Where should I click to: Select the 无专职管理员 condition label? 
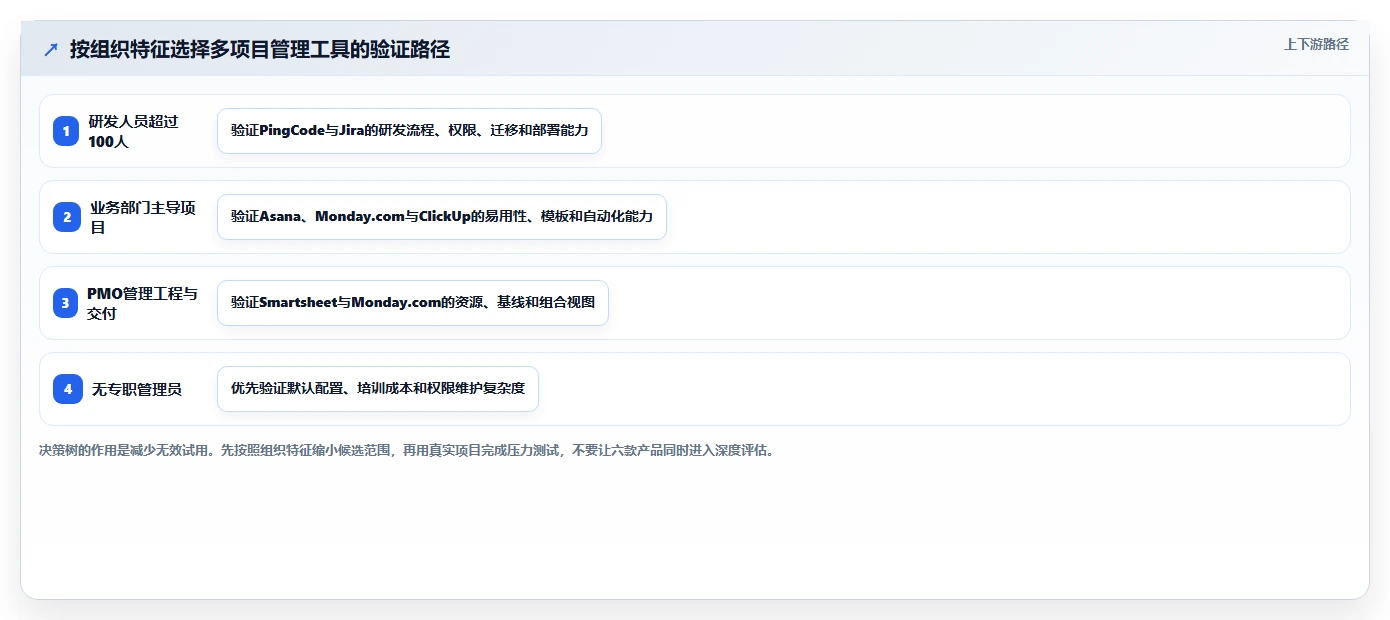pyautogui.click(x=137, y=389)
